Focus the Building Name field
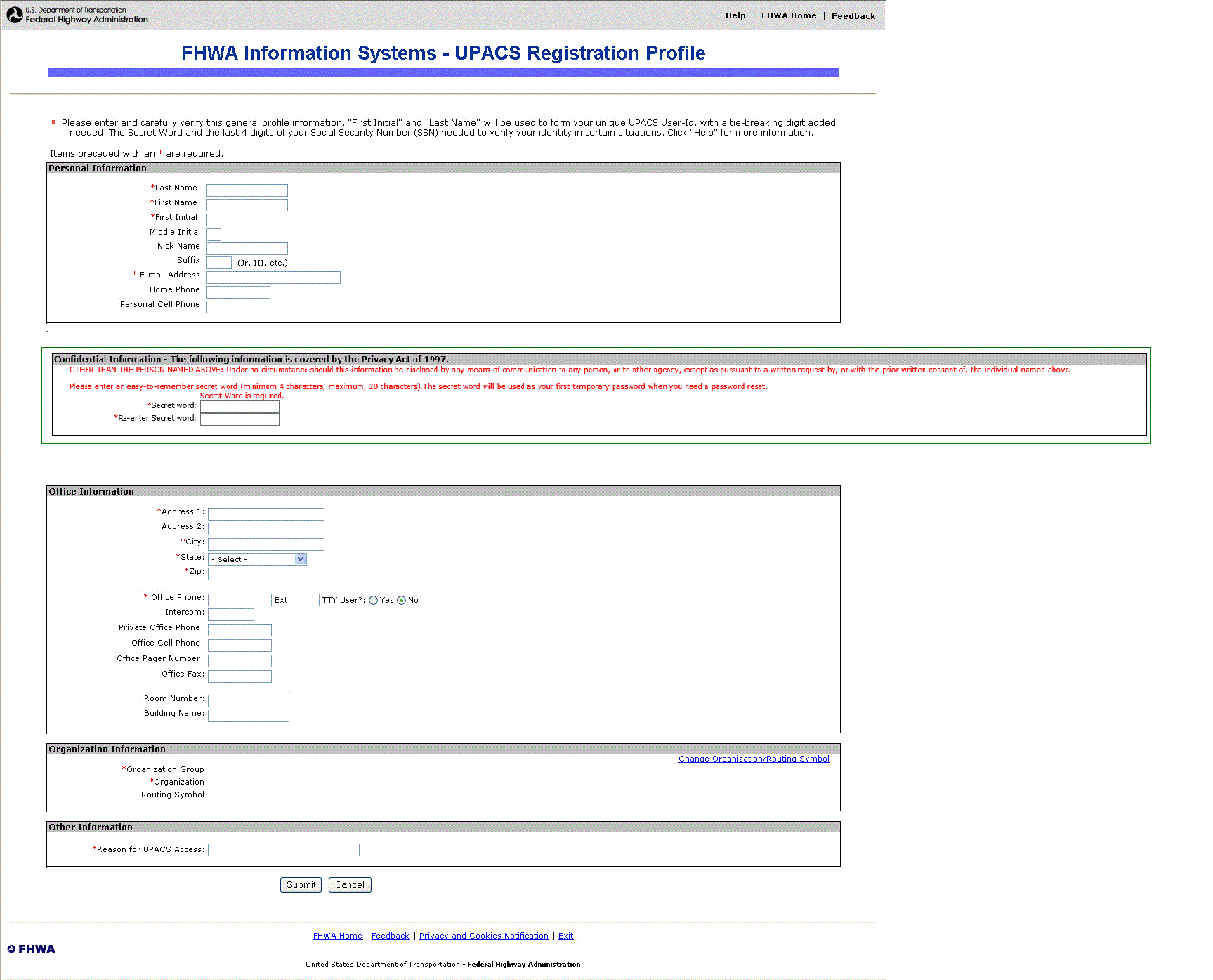Viewport: 1213px width, 980px height. pos(249,716)
